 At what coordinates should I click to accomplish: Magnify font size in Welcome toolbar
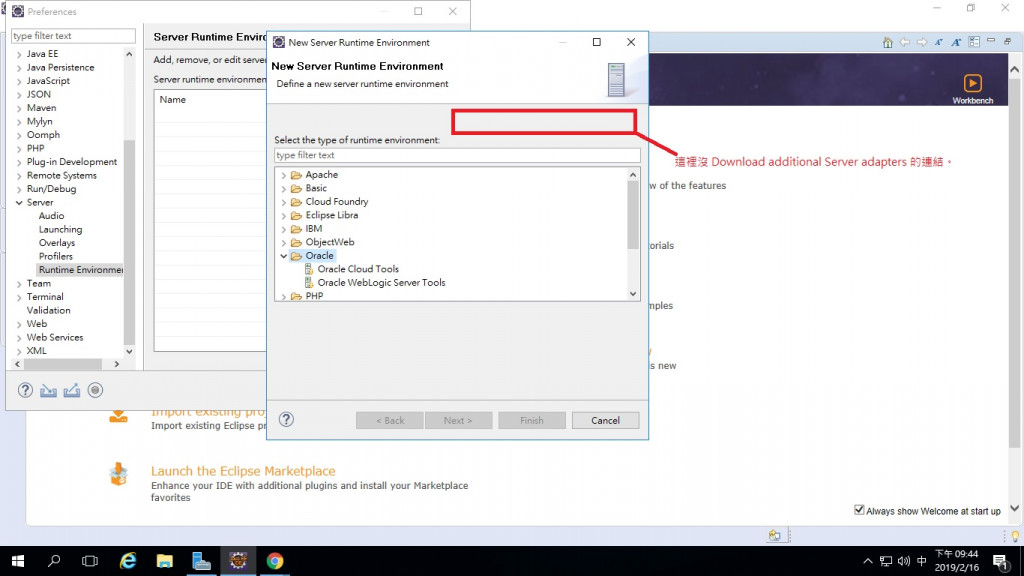(x=956, y=42)
